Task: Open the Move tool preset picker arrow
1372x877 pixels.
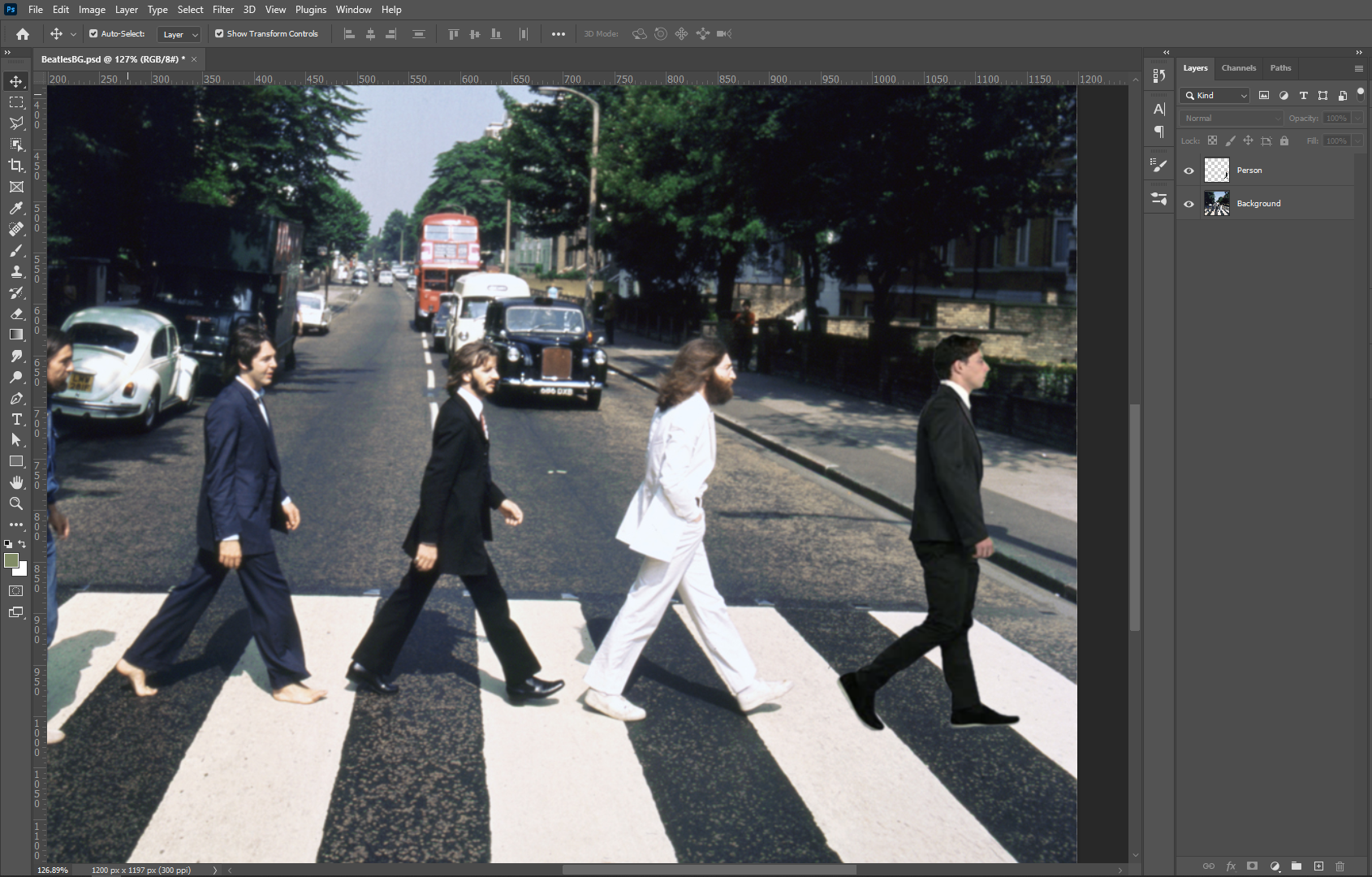Action: (73, 34)
